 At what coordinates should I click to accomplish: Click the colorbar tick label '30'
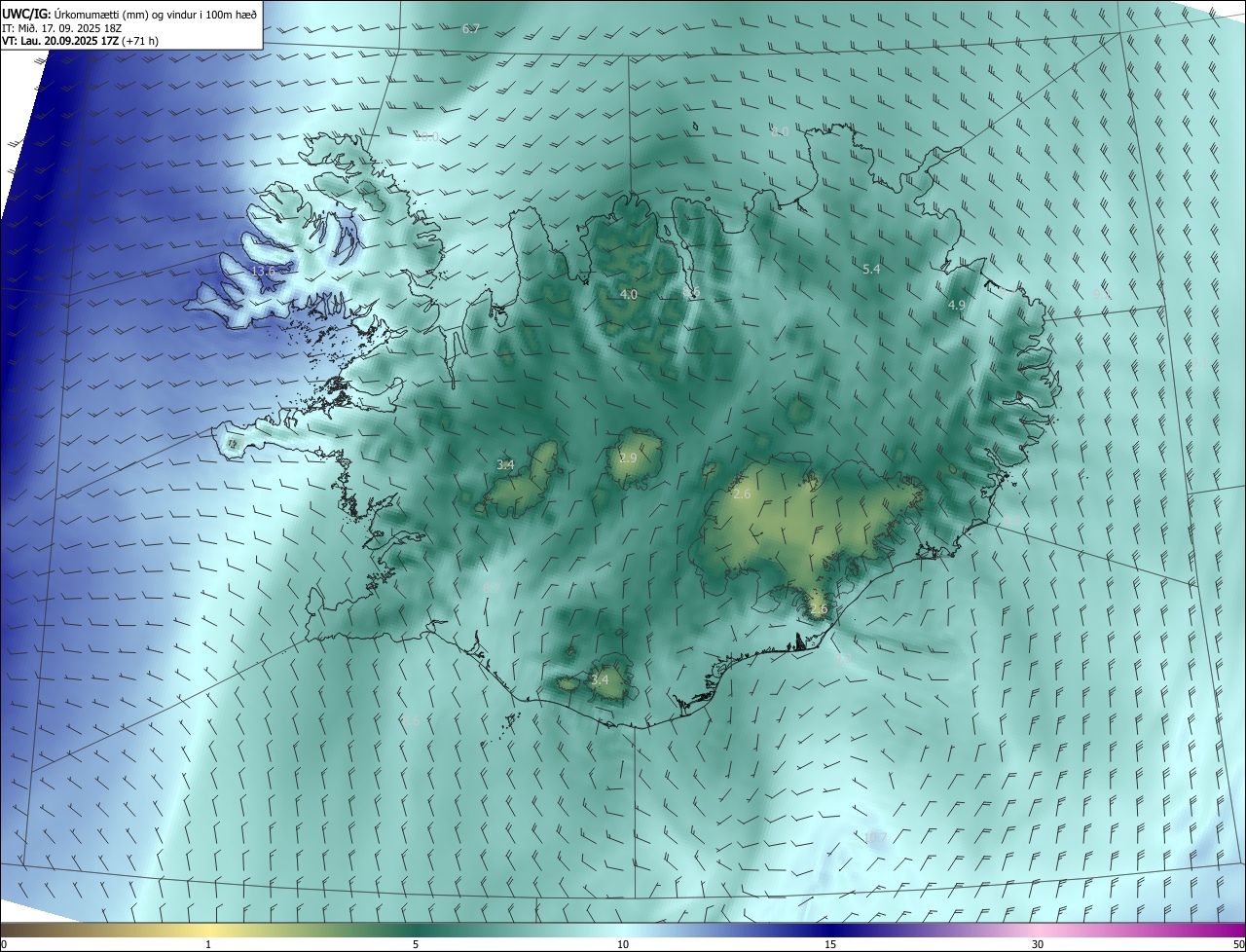(x=1038, y=945)
